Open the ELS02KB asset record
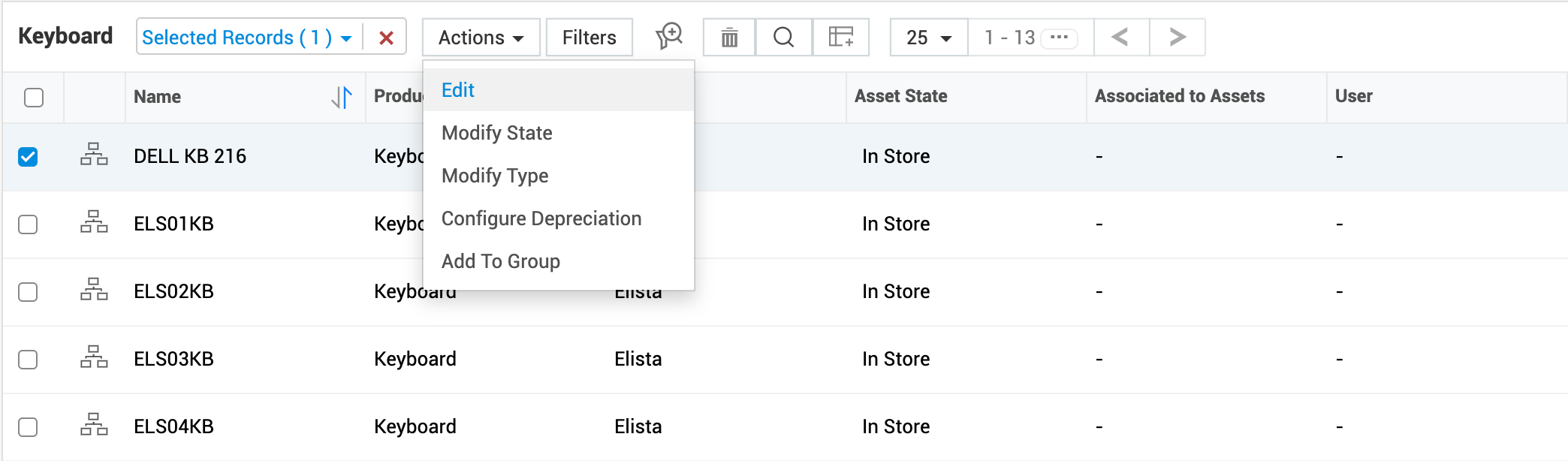This screenshot has width=1568, height=461. (173, 291)
